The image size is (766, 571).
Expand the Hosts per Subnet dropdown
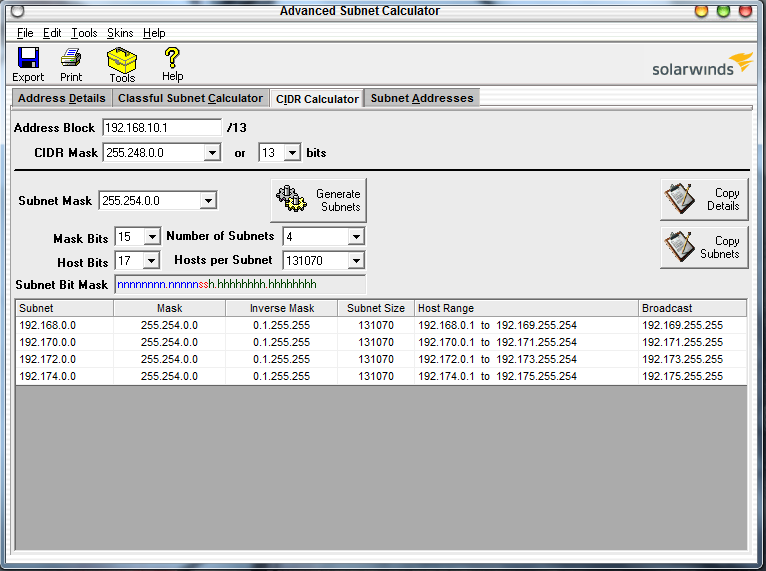coord(356,261)
